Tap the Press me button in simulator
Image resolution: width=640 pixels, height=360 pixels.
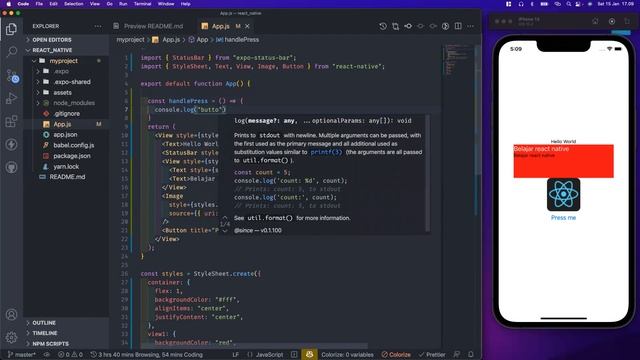point(563,218)
